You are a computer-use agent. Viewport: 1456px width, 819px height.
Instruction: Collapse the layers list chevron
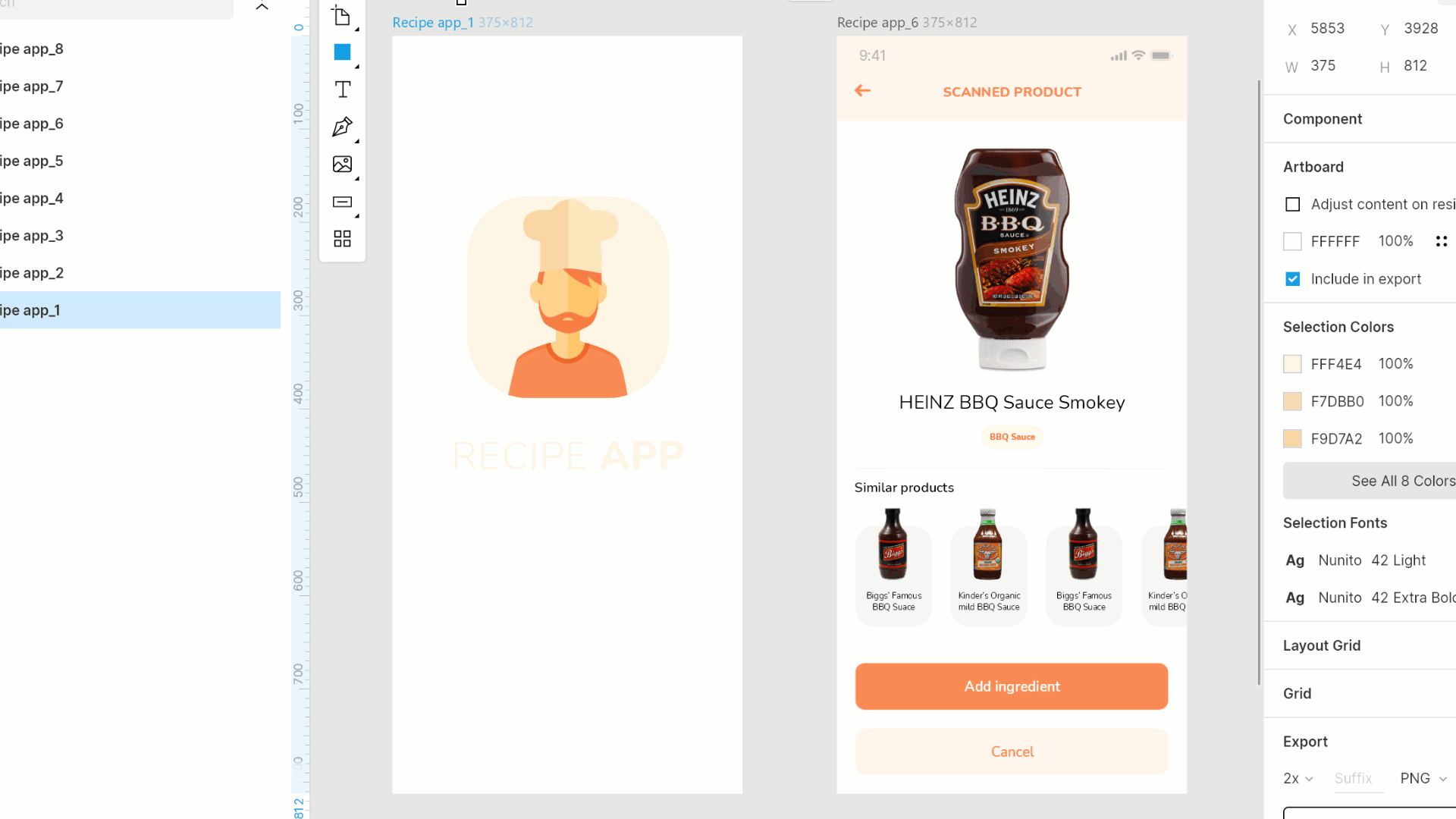(x=262, y=7)
